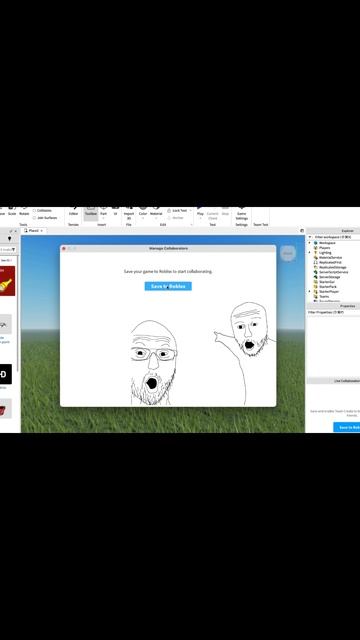Open the Terrain Editor tool
This screenshot has width=360, height=640.
pyautogui.click(x=73, y=211)
